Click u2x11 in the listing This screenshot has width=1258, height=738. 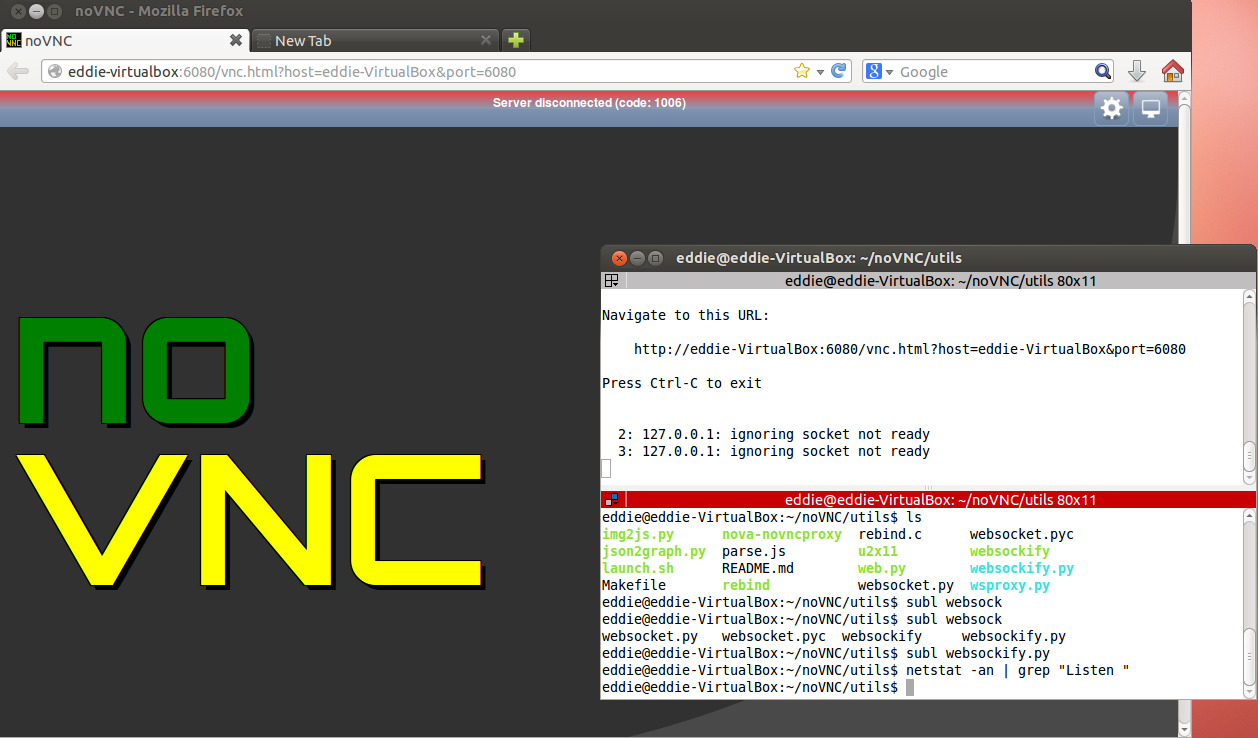point(878,551)
